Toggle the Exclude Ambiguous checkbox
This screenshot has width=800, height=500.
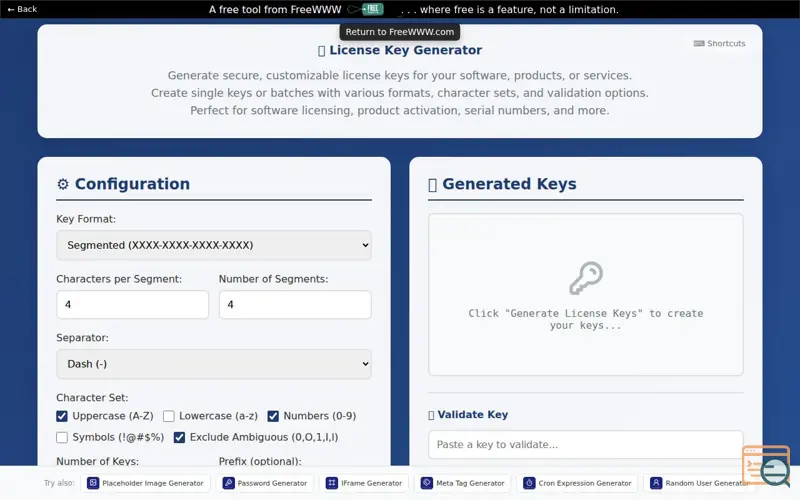click(x=179, y=438)
